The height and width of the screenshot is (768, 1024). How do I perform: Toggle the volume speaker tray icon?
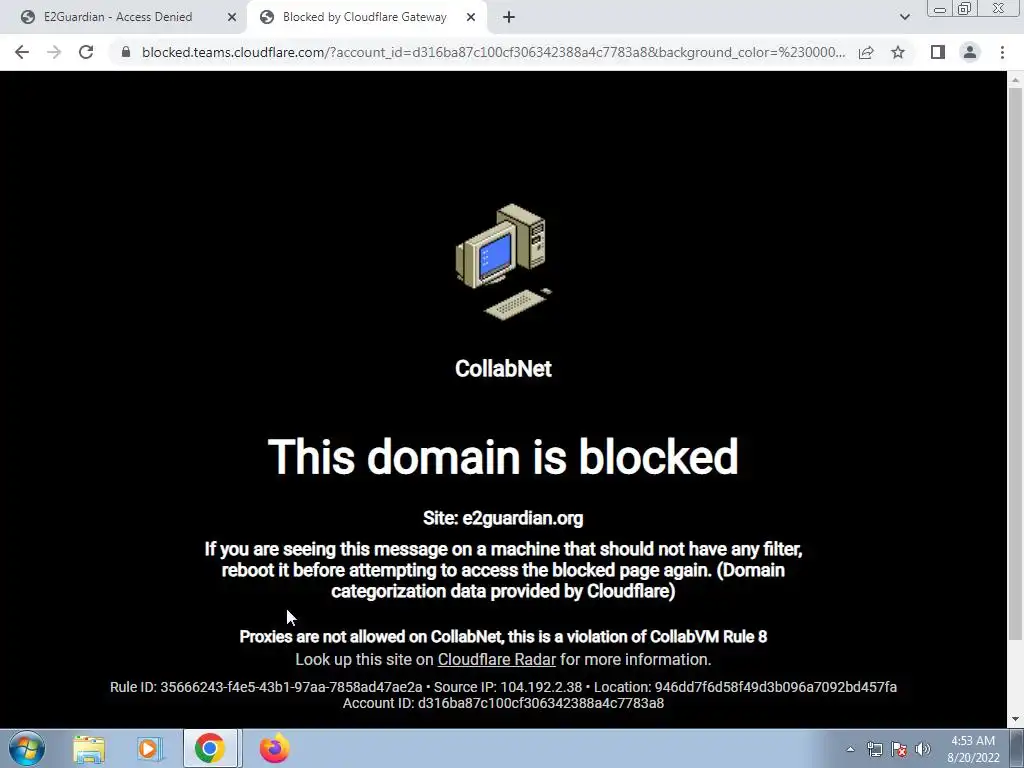tap(922, 749)
